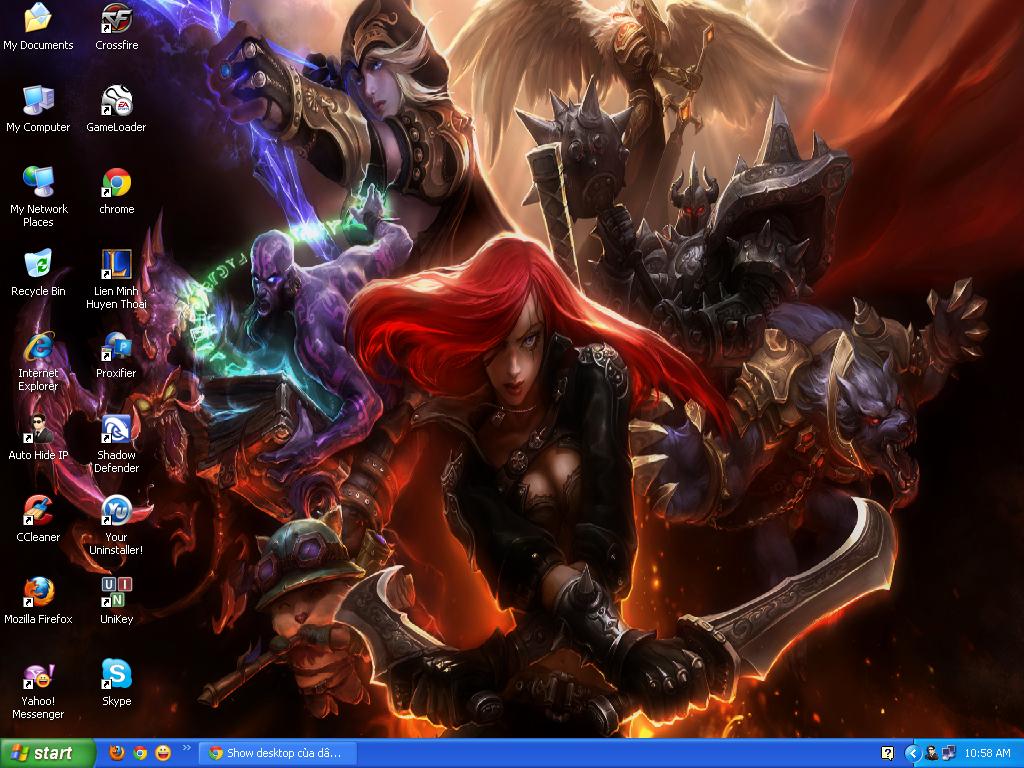Click the Proxifier desktop shortcut

pyautogui.click(x=117, y=347)
